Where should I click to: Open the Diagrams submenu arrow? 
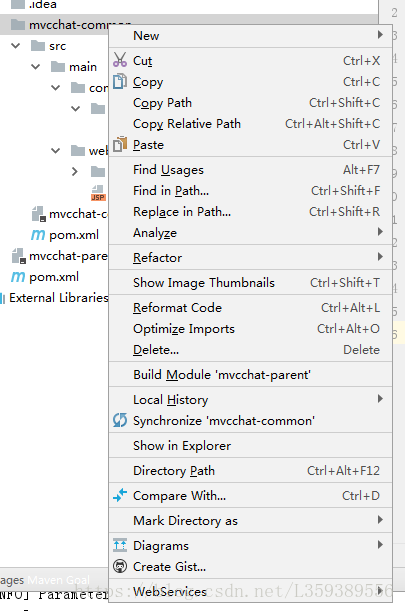click(x=380, y=545)
